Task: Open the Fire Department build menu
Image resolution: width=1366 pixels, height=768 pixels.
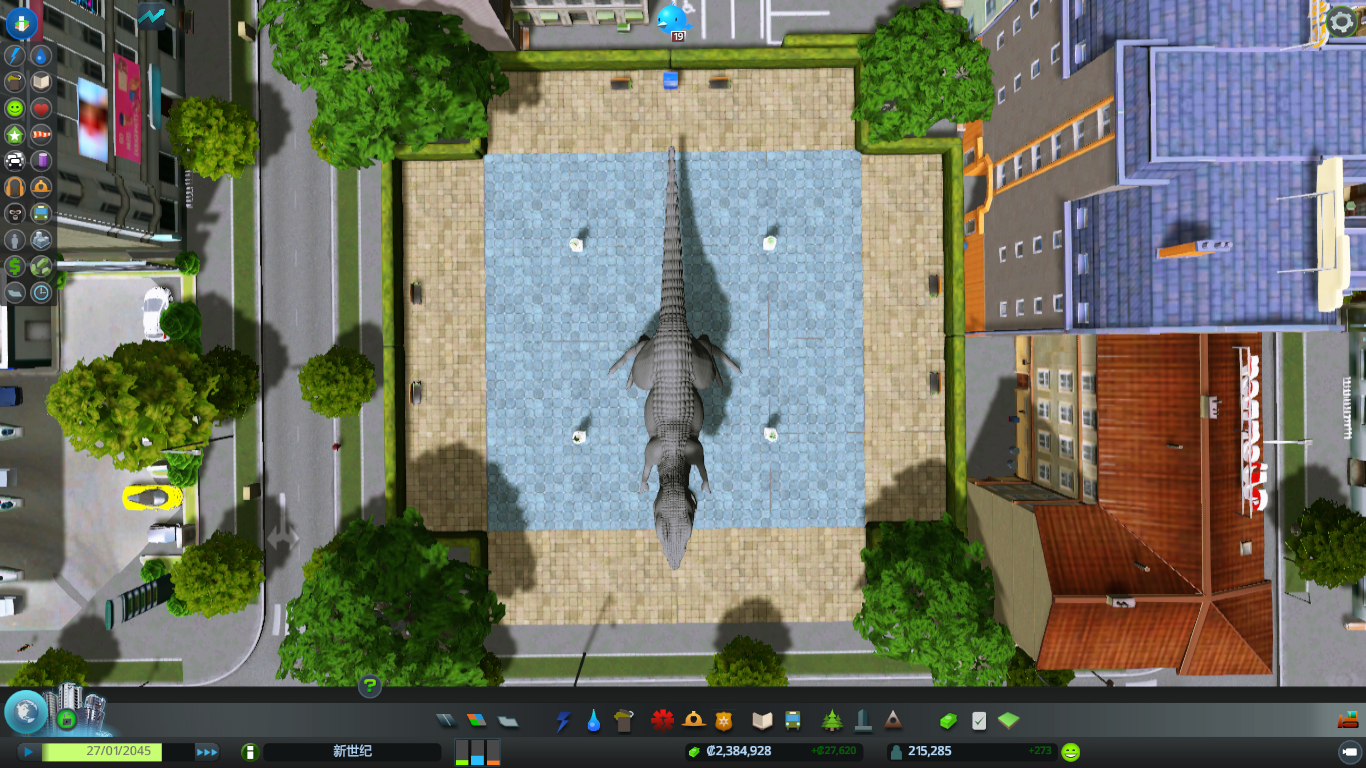Action: point(693,720)
